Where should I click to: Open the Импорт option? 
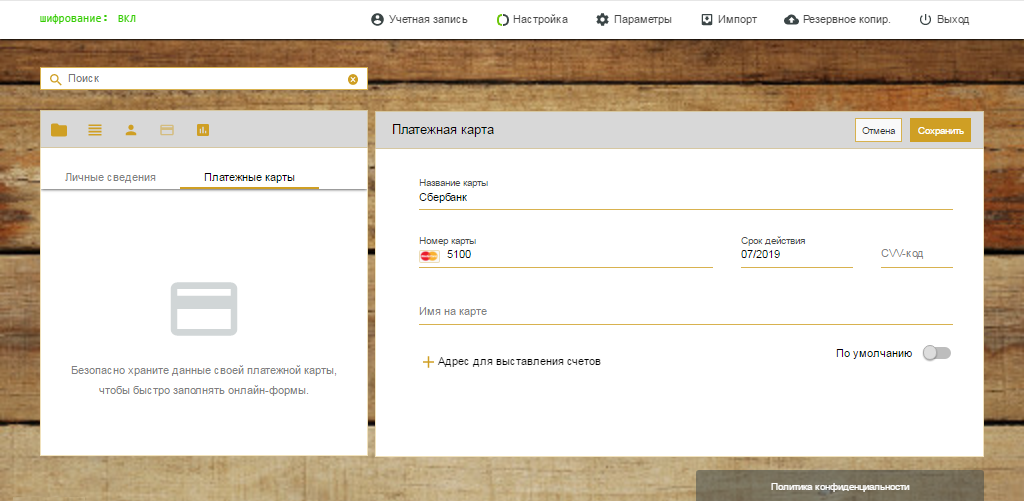[728, 19]
